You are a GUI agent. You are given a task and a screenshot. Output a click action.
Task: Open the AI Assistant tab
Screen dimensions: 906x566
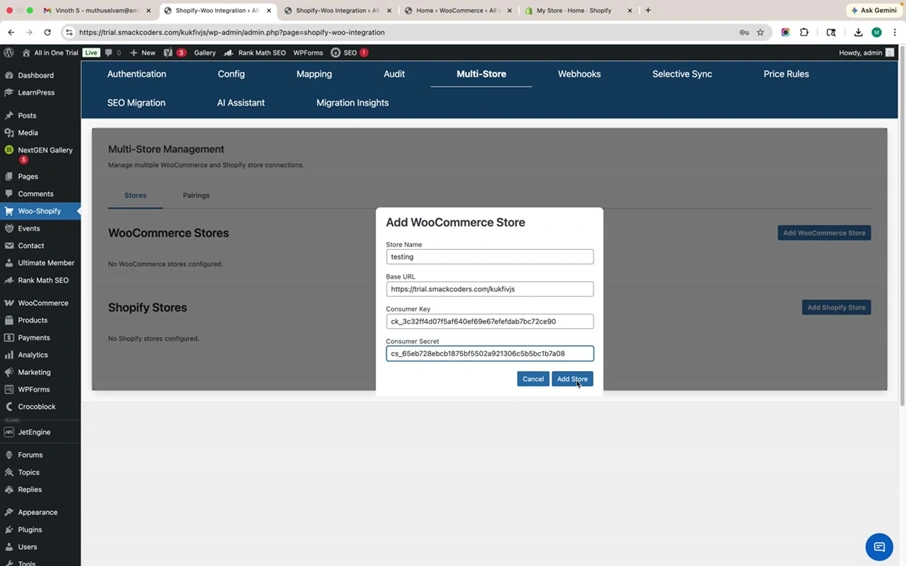click(241, 103)
